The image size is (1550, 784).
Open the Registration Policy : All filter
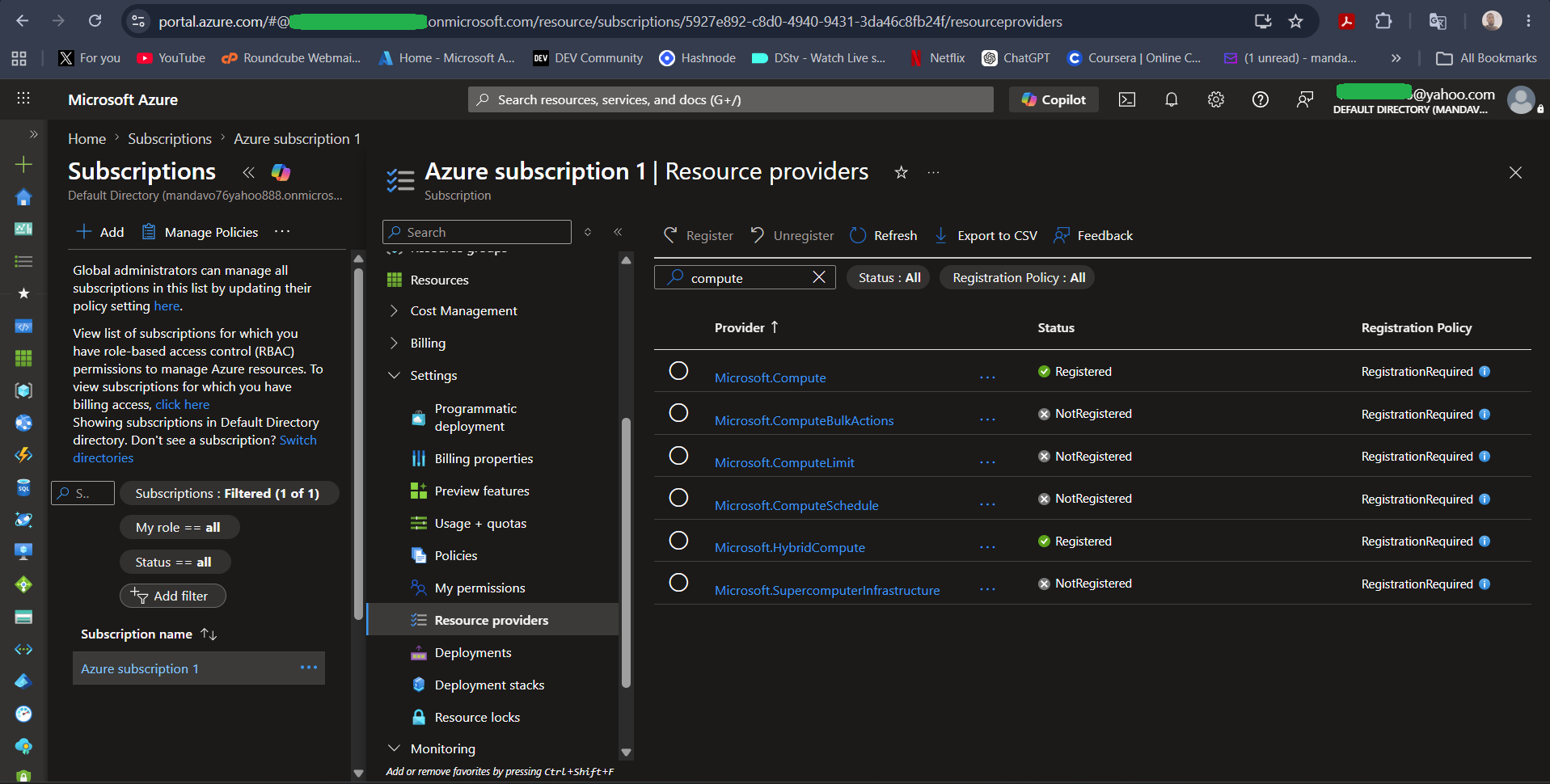click(1018, 277)
